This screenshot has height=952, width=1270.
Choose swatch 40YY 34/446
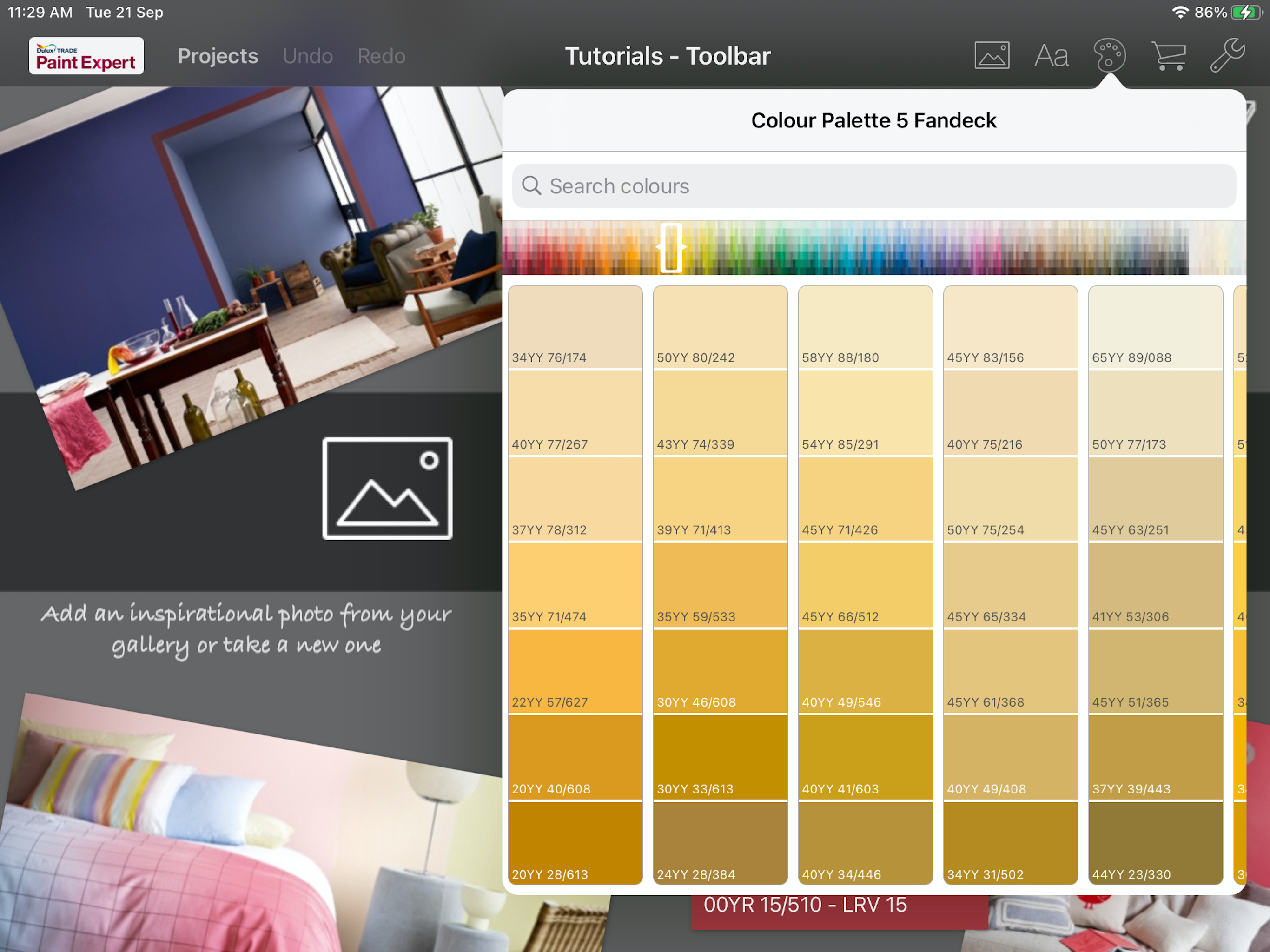(x=865, y=843)
